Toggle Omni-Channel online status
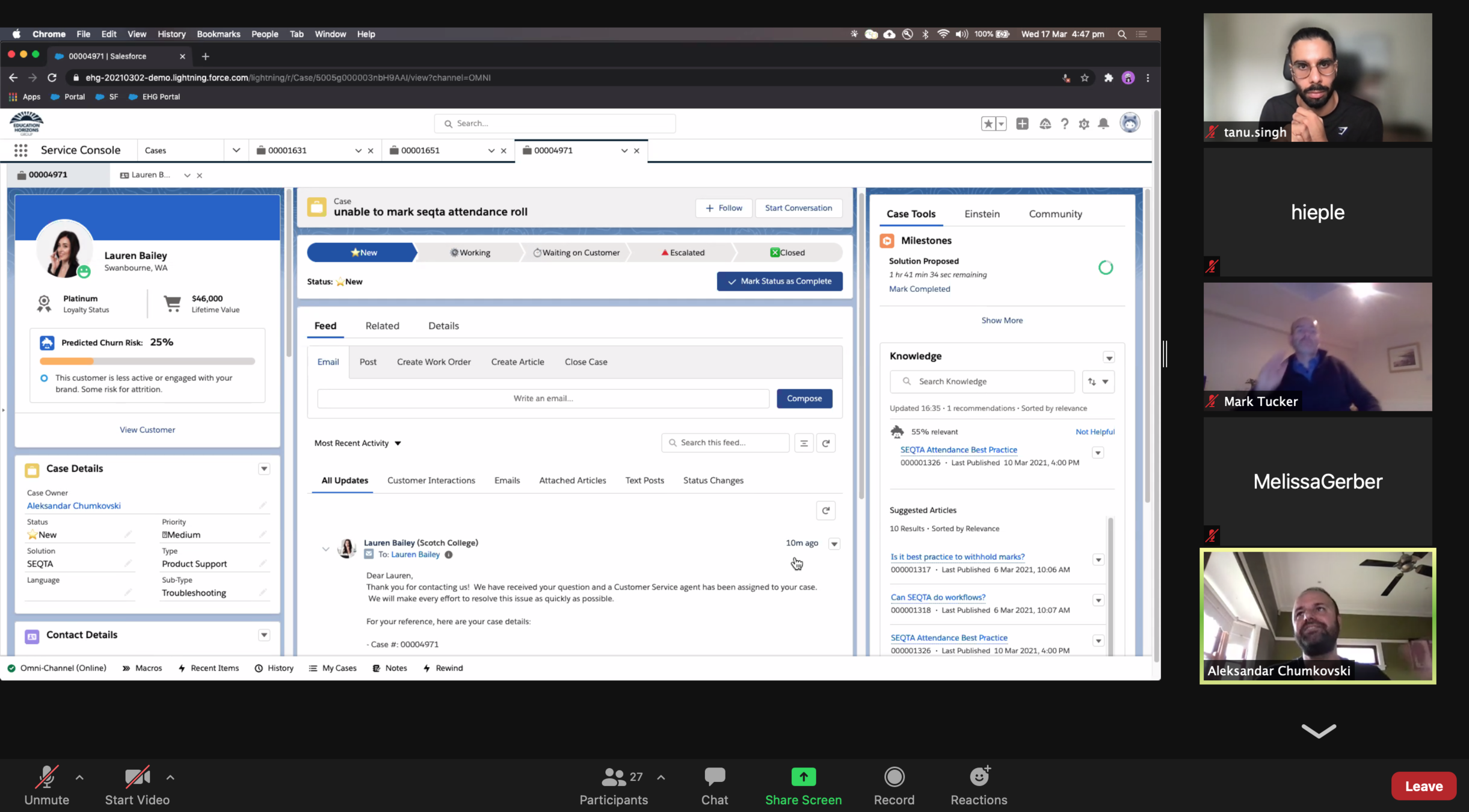This screenshot has height=812, width=1469. pos(57,668)
